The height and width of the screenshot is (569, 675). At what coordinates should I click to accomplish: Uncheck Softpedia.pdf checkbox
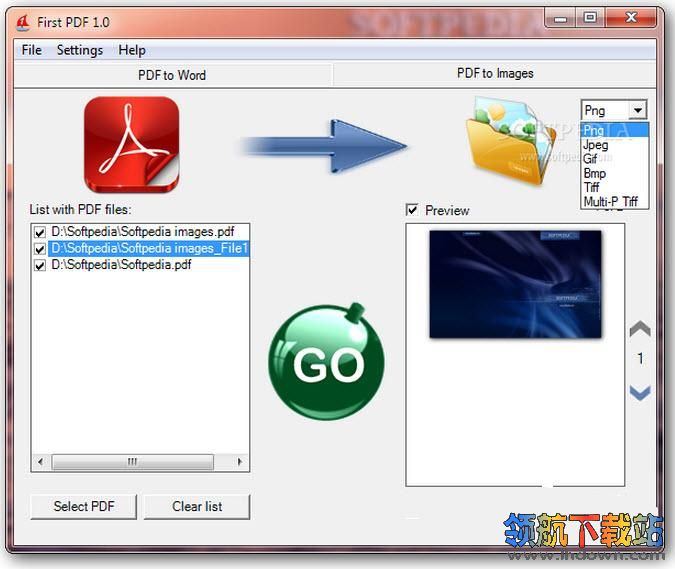point(40,265)
